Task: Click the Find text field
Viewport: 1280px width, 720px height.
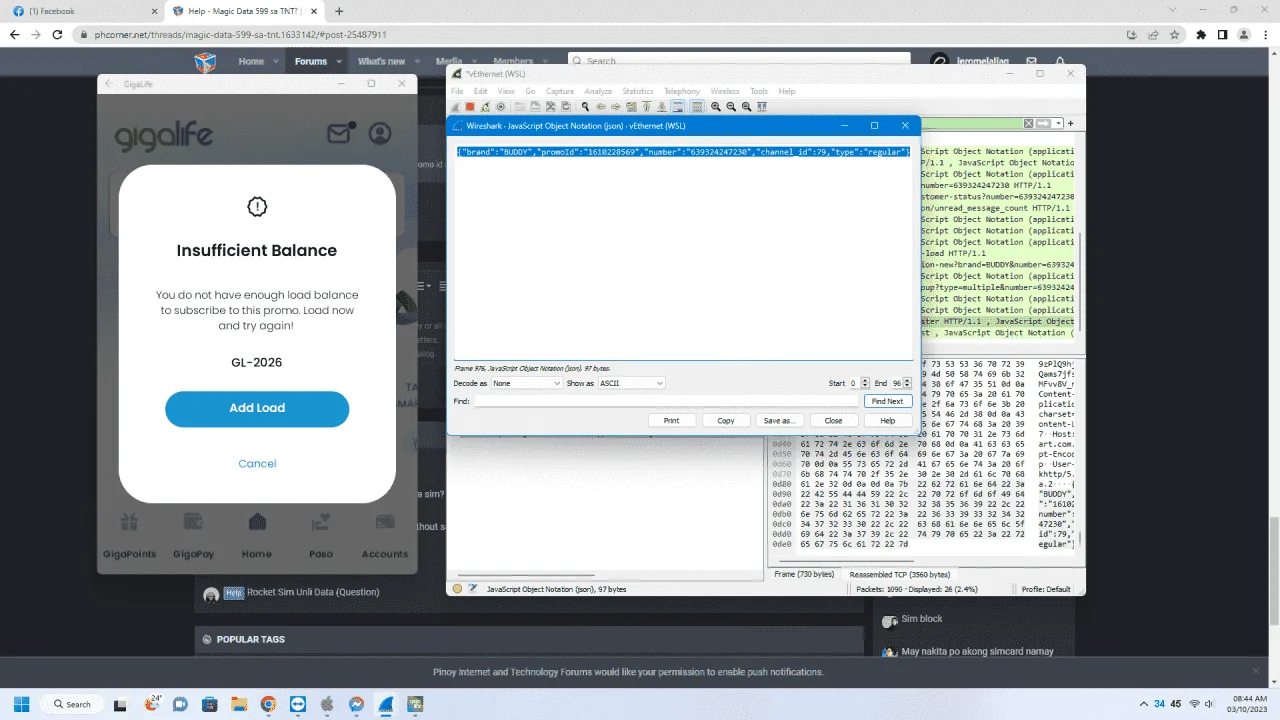Action: pyautogui.click(x=666, y=401)
